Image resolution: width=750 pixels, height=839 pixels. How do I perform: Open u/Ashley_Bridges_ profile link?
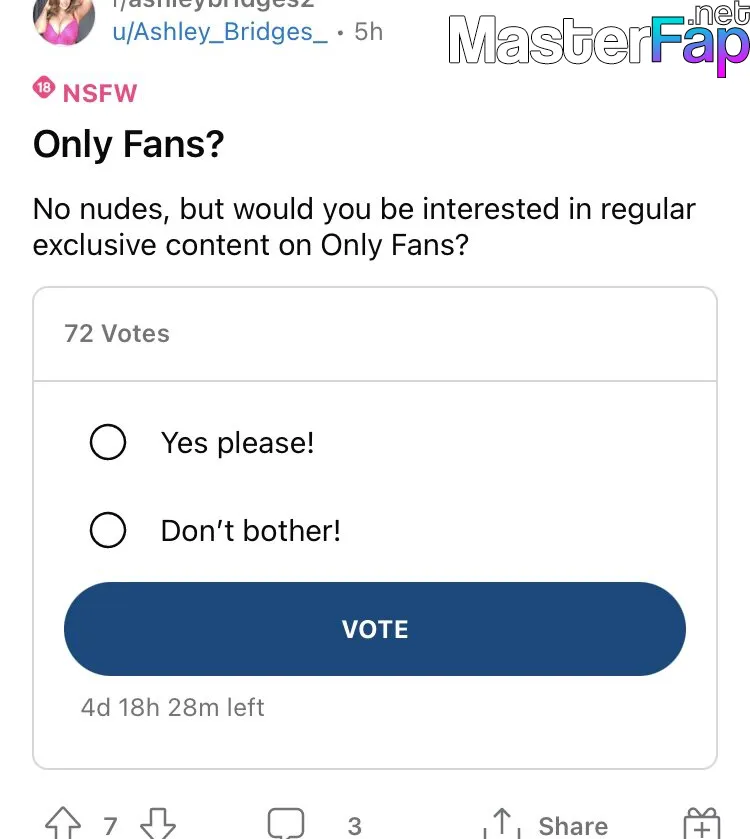(x=220, y=32)
